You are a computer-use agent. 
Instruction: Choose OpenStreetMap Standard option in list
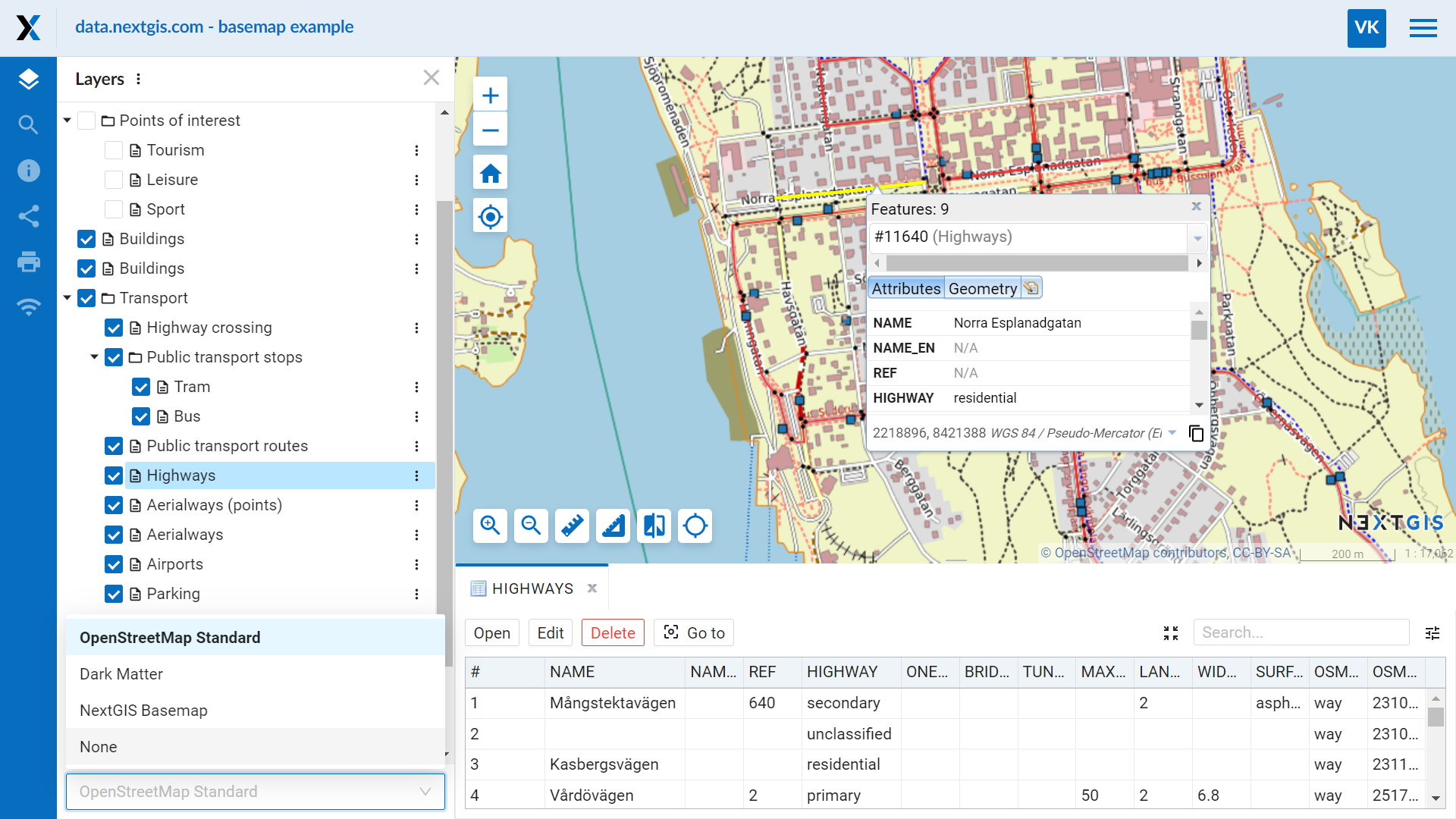coord(256,638)
